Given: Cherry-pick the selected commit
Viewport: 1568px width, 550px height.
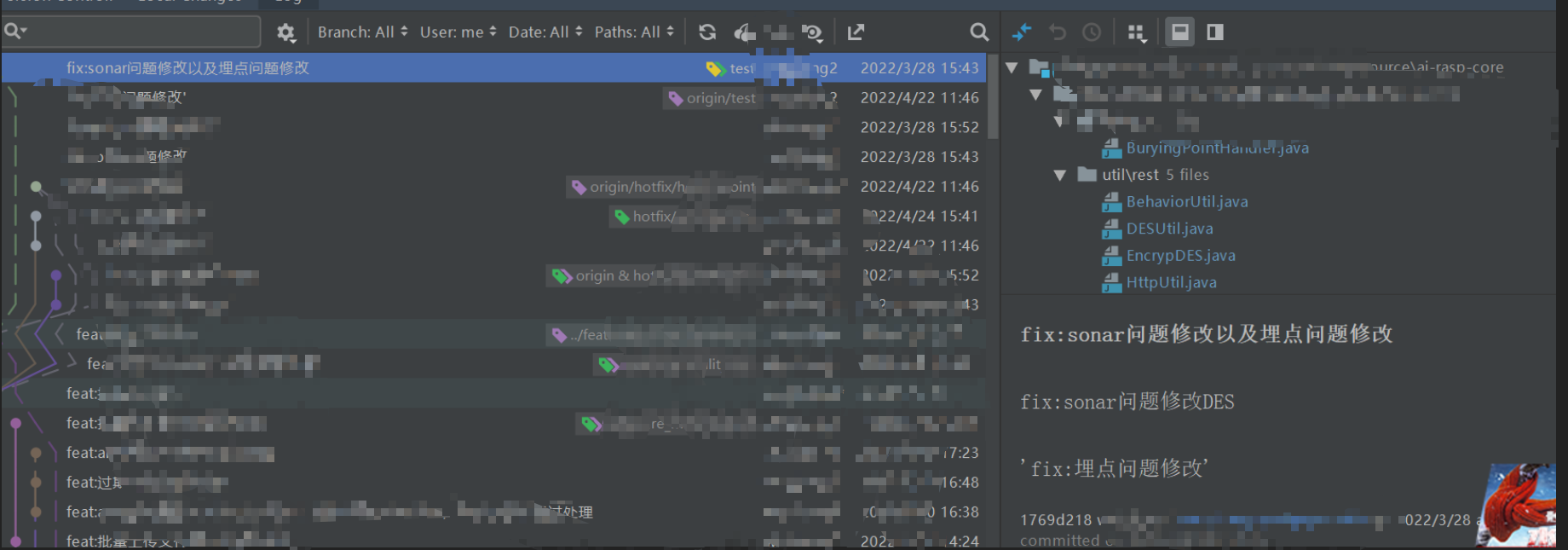Looking at the screenshot, I should pyautogui.click(x=744, y=32).
